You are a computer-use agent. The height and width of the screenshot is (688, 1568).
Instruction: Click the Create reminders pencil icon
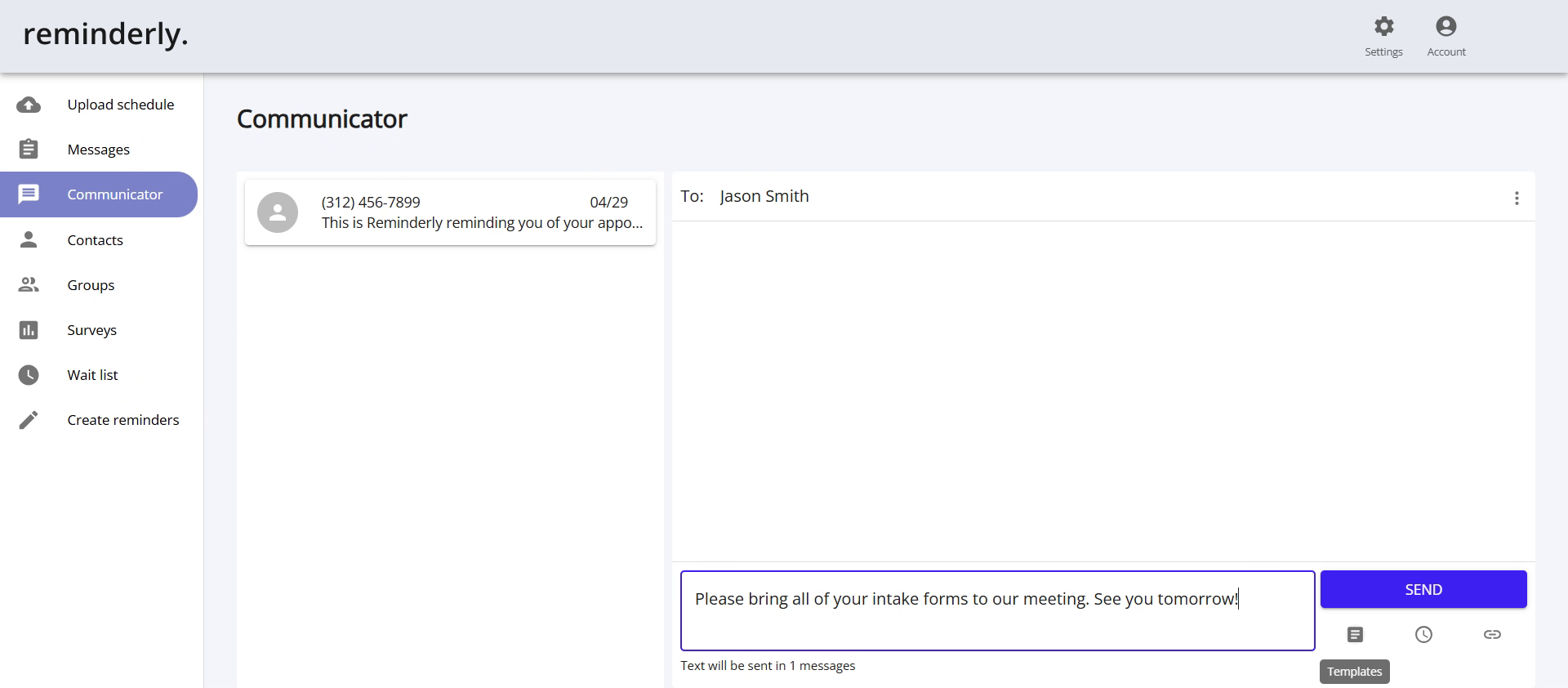point(29,420)
